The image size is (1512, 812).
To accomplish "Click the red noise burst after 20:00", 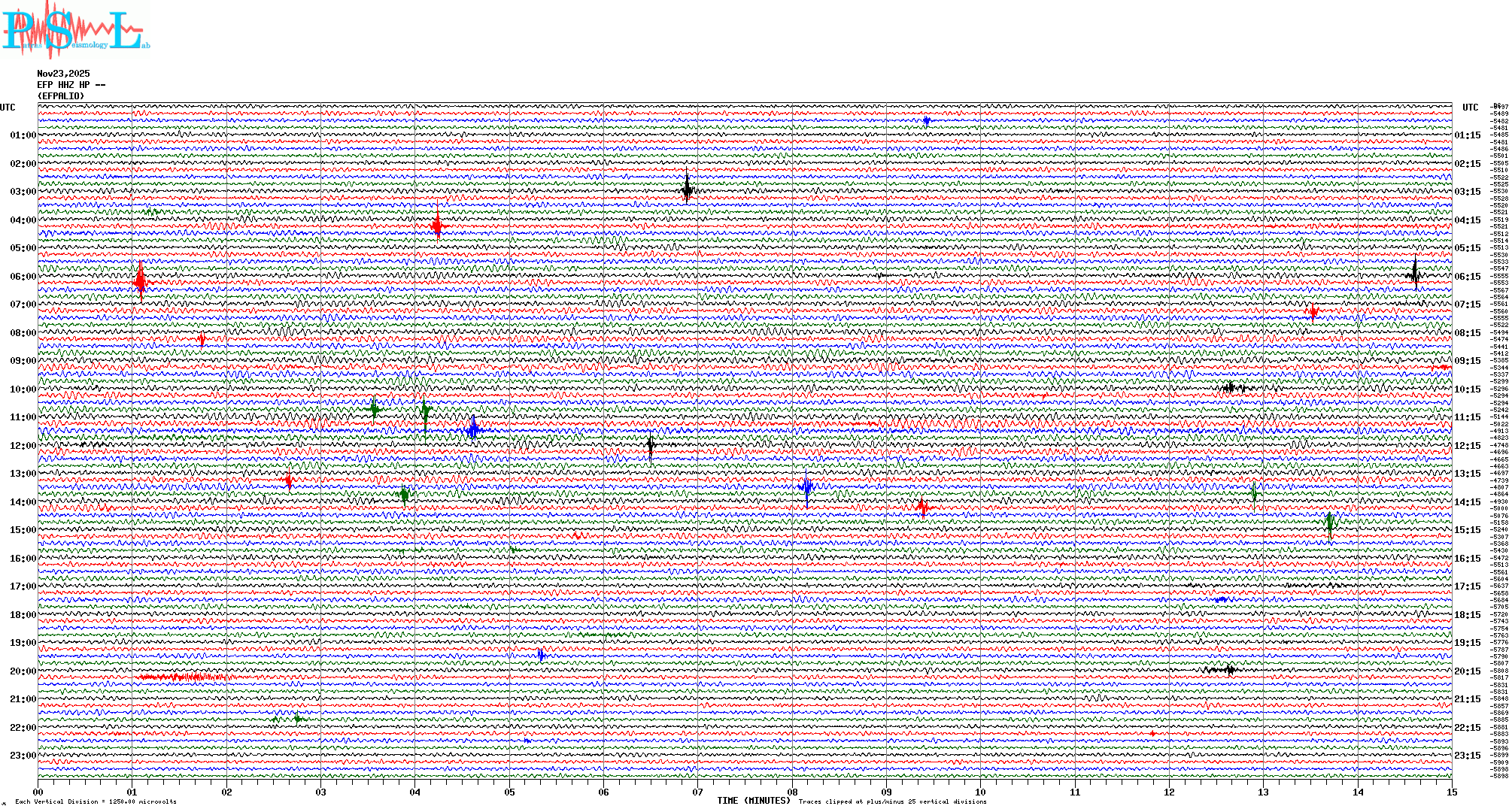I will (181, 677).
